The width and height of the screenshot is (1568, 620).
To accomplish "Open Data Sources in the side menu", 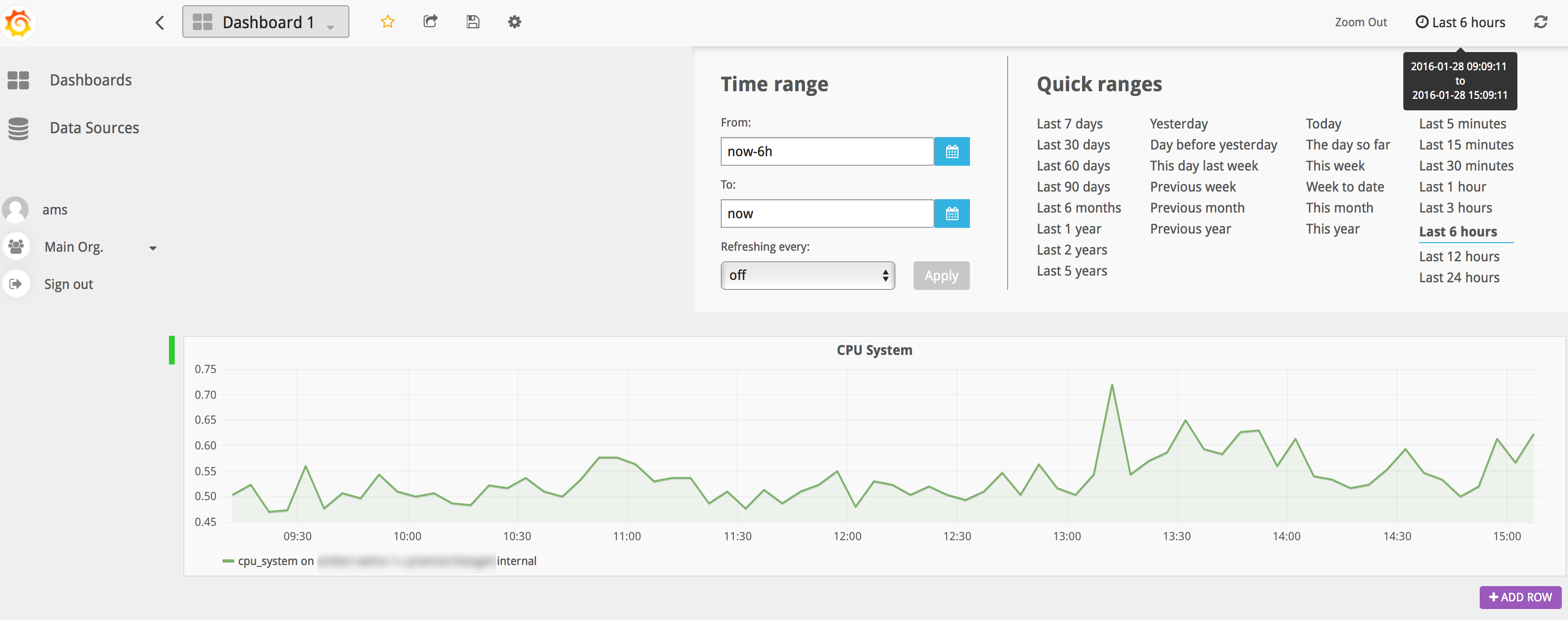I will coord(94,128).
